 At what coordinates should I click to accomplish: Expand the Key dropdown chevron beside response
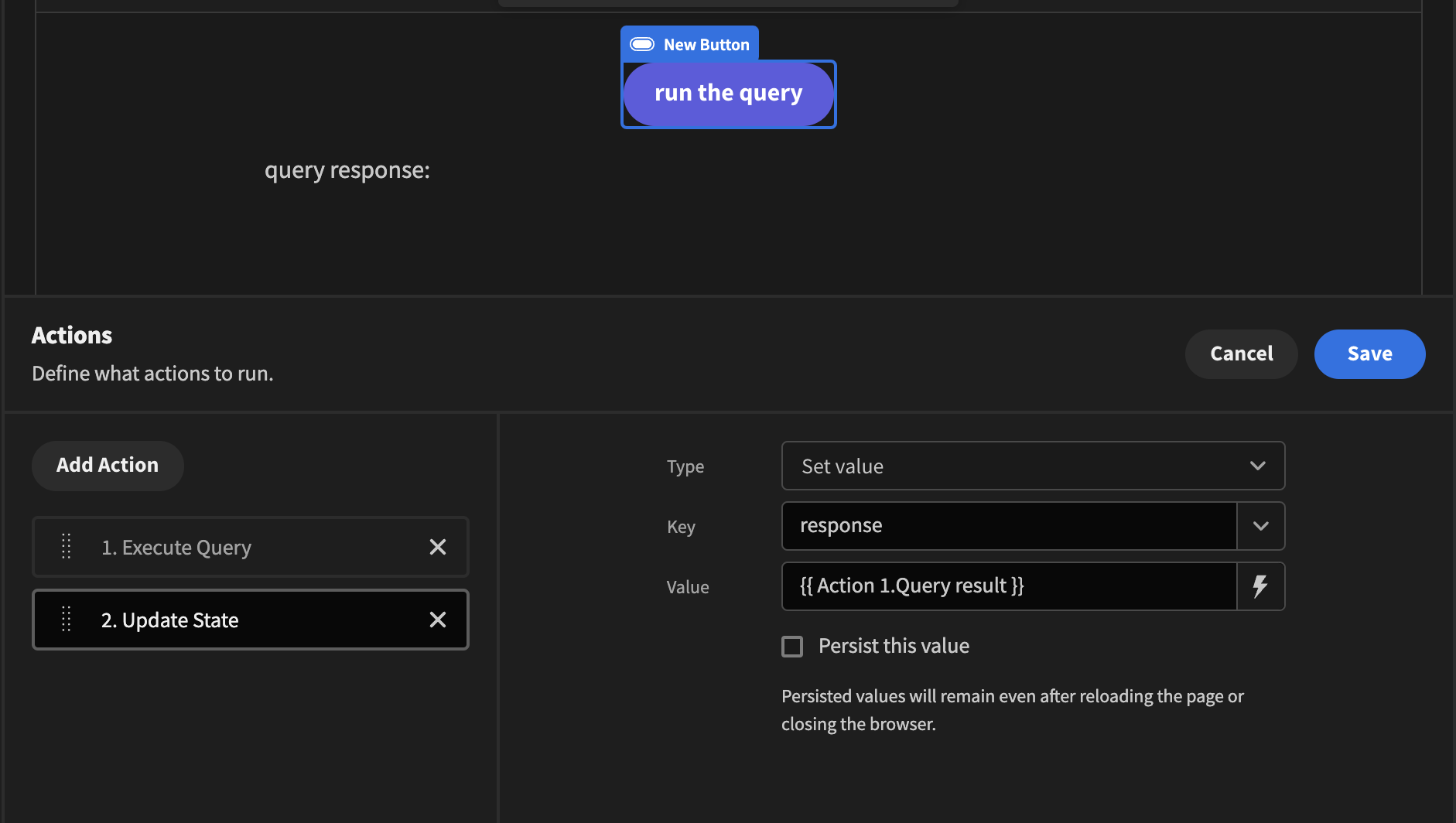(1261, 526)
